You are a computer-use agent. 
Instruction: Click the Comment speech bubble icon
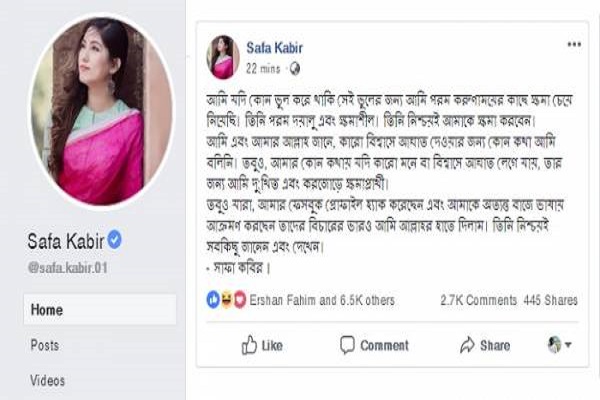[348, 345]
